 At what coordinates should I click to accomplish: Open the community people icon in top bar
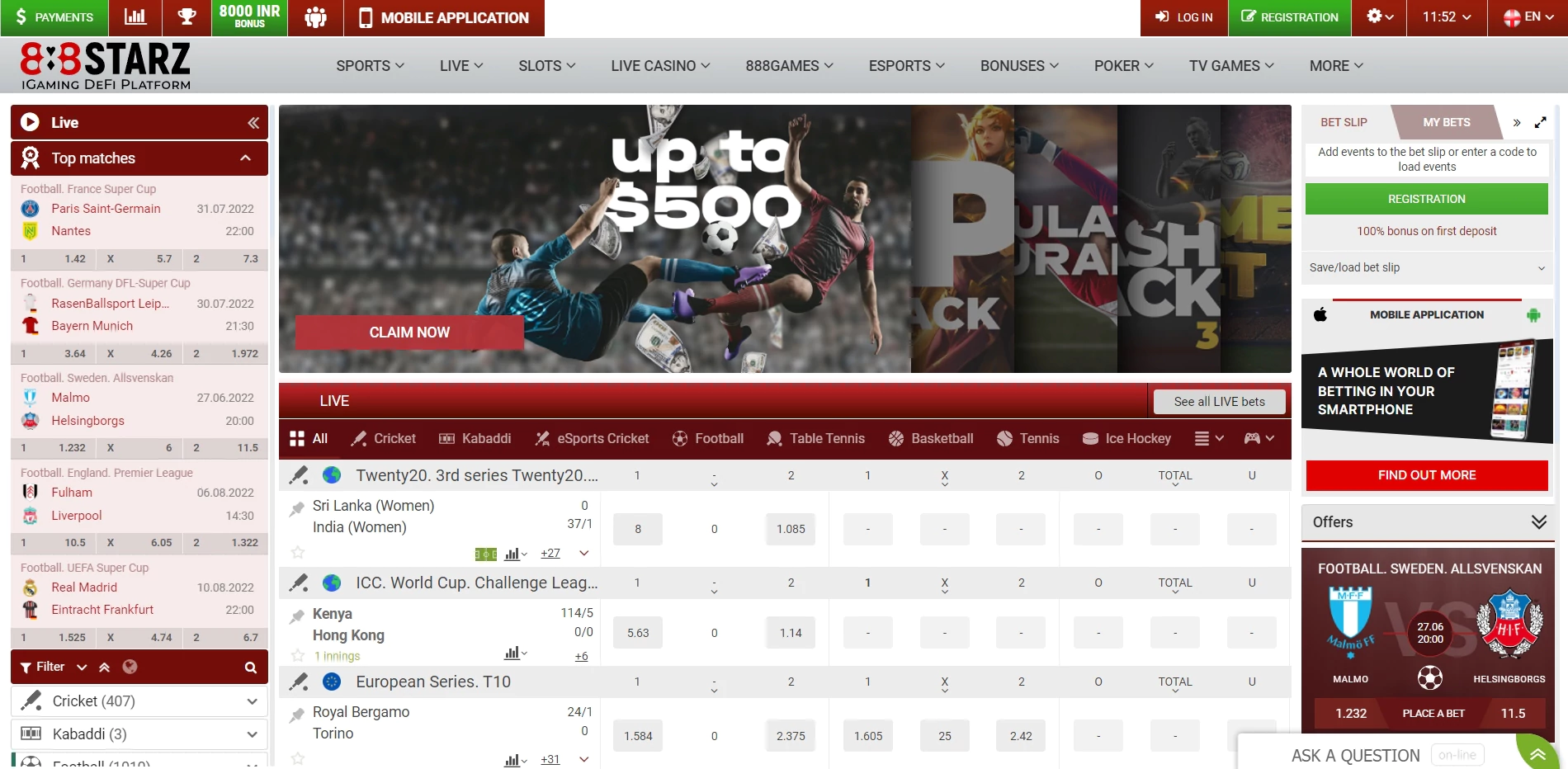click(316, 17)
